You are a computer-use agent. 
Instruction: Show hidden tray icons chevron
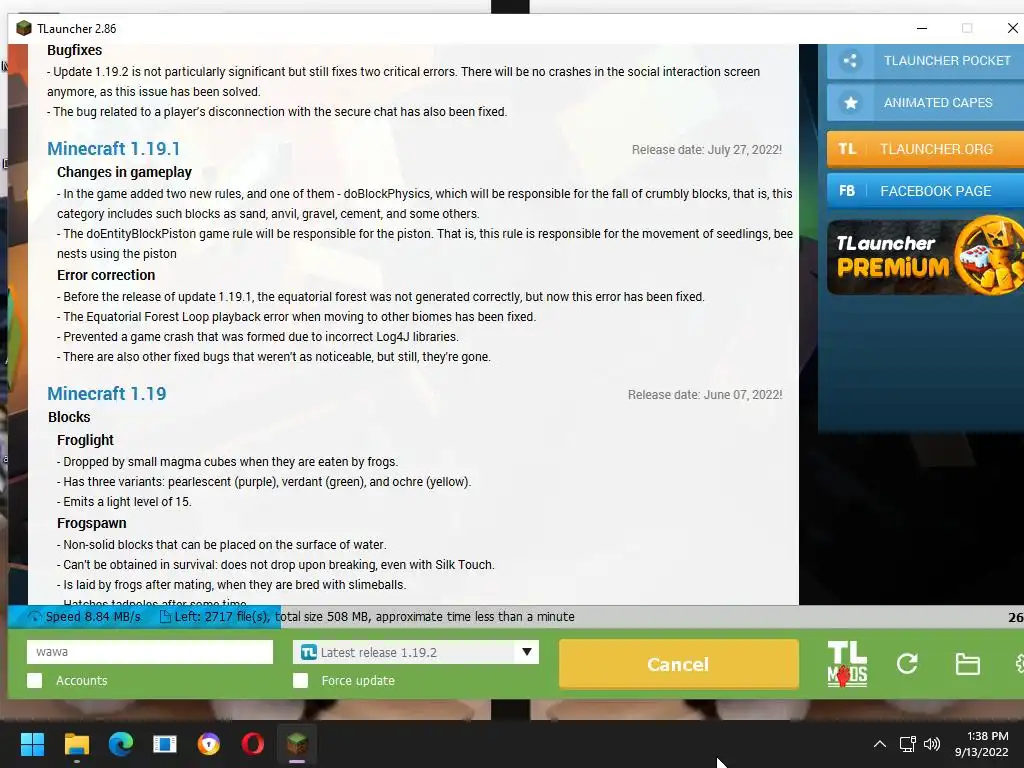(880, 744)
